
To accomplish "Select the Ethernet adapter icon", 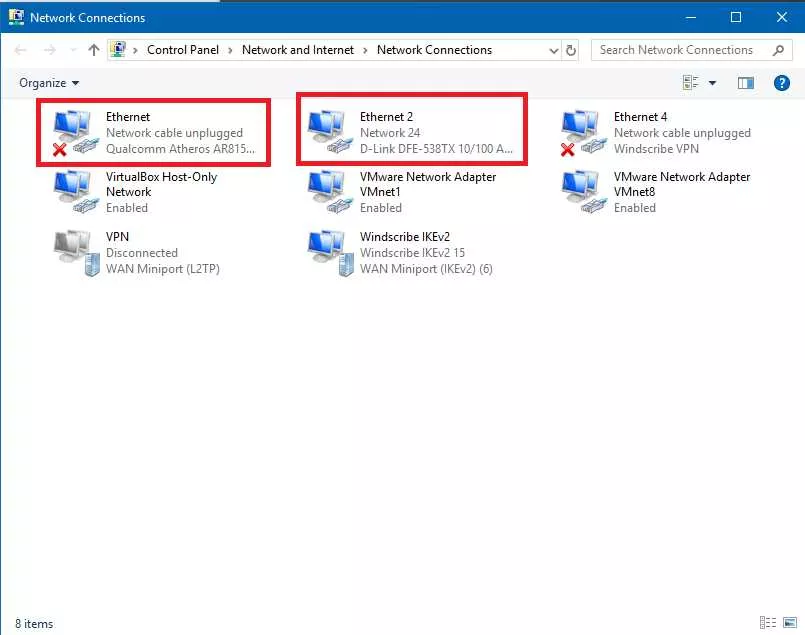I will [75, 133].
